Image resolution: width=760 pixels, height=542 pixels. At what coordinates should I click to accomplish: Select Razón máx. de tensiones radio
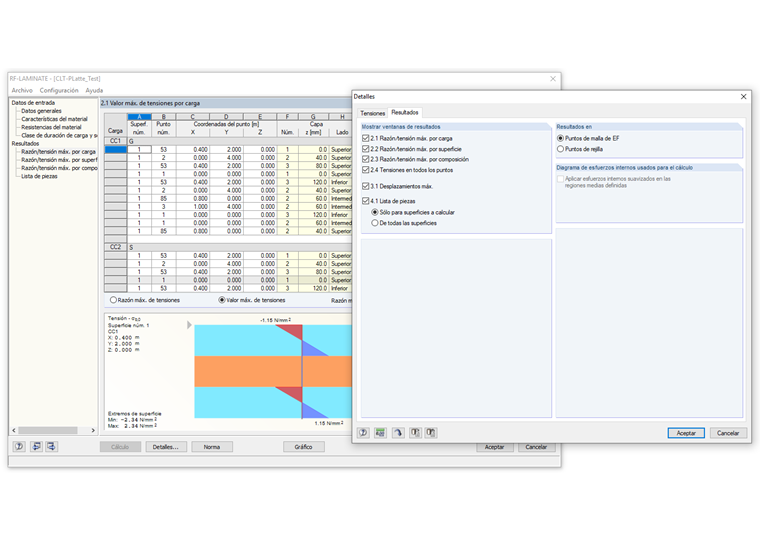tap(113, 300)
